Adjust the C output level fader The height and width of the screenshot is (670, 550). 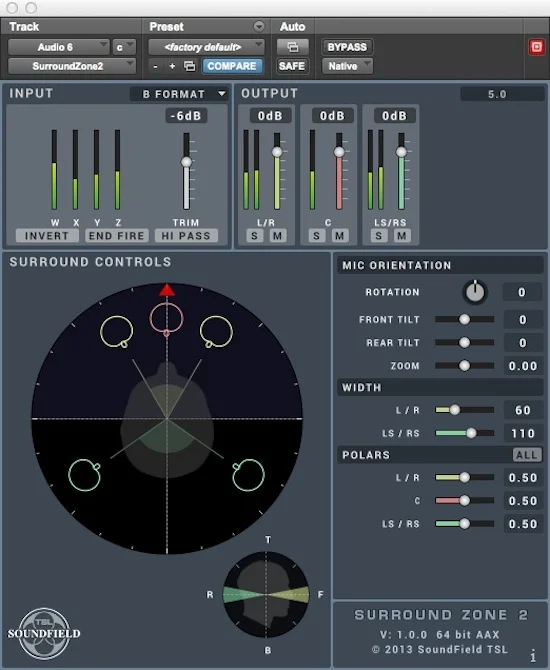pos(339,152)
